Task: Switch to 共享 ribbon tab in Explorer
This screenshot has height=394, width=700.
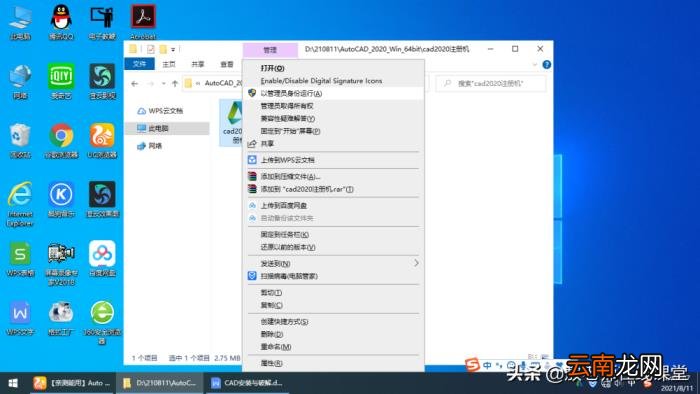Action: 198,64
